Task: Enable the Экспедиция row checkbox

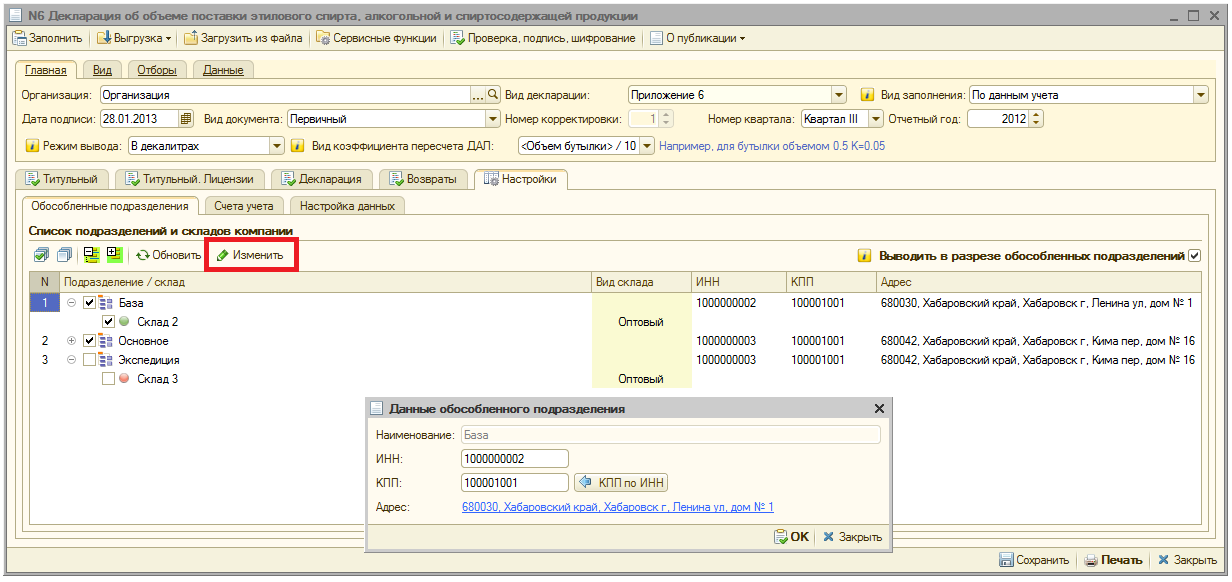Action: click(x=89, y=360)
